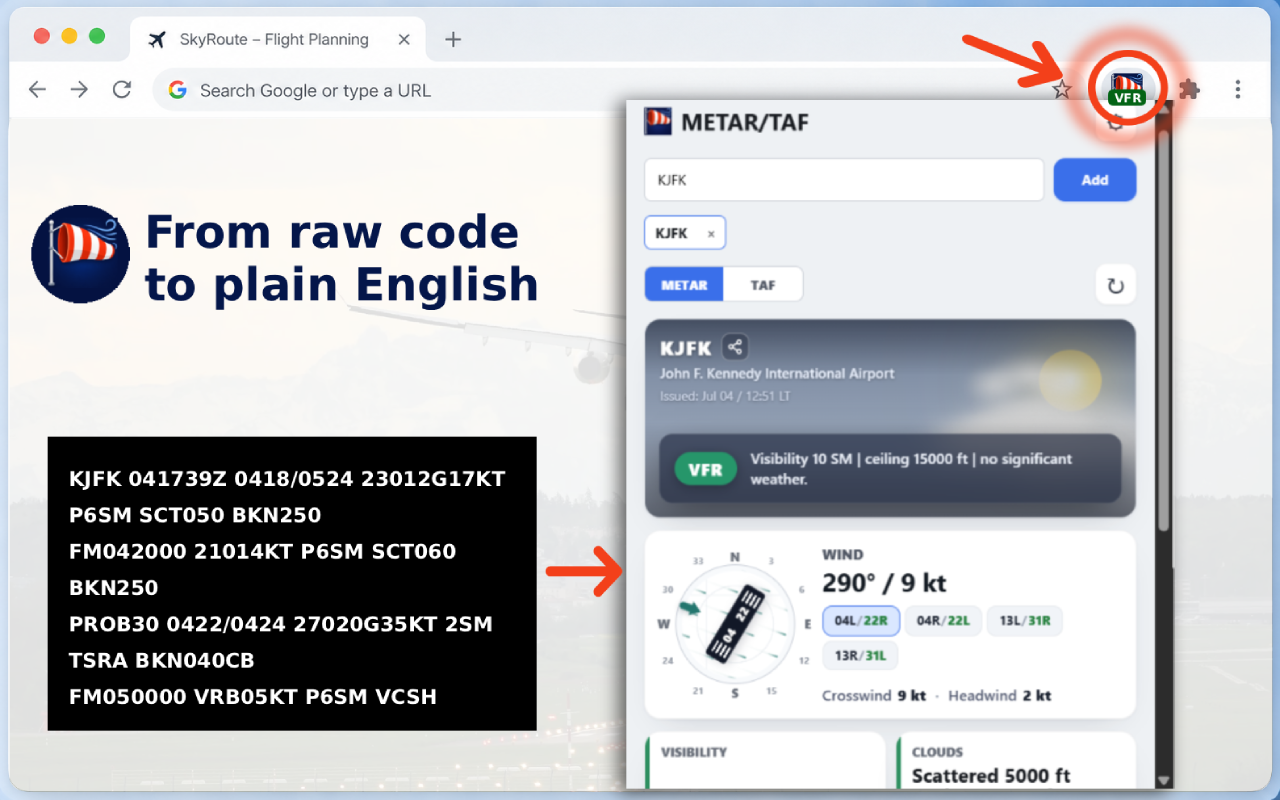Click the macOS green fullscreen window button
Screen dimensions: 1280x800
[97, 36]
